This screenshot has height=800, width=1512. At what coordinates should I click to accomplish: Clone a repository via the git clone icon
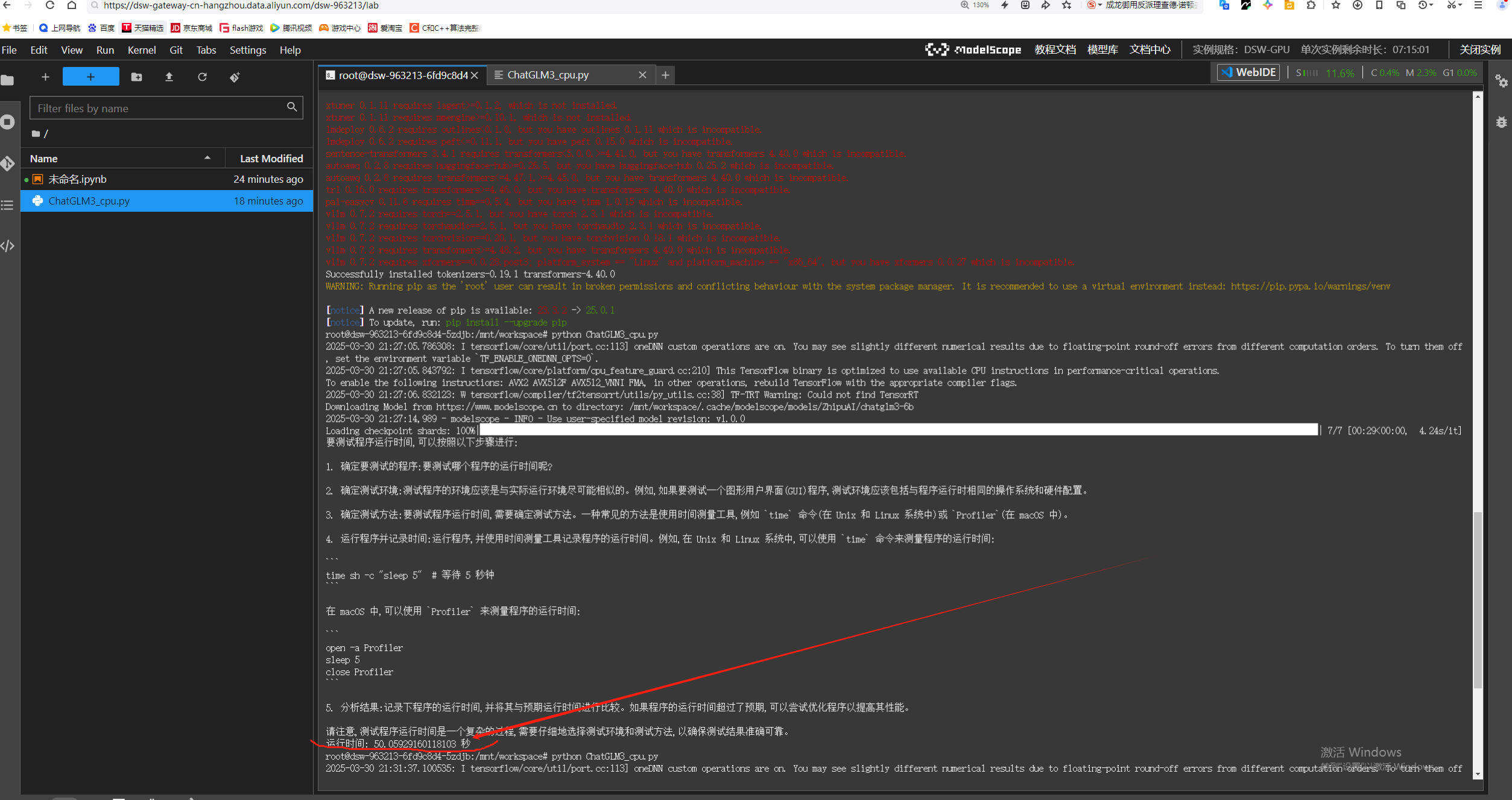tap(235, 77)
